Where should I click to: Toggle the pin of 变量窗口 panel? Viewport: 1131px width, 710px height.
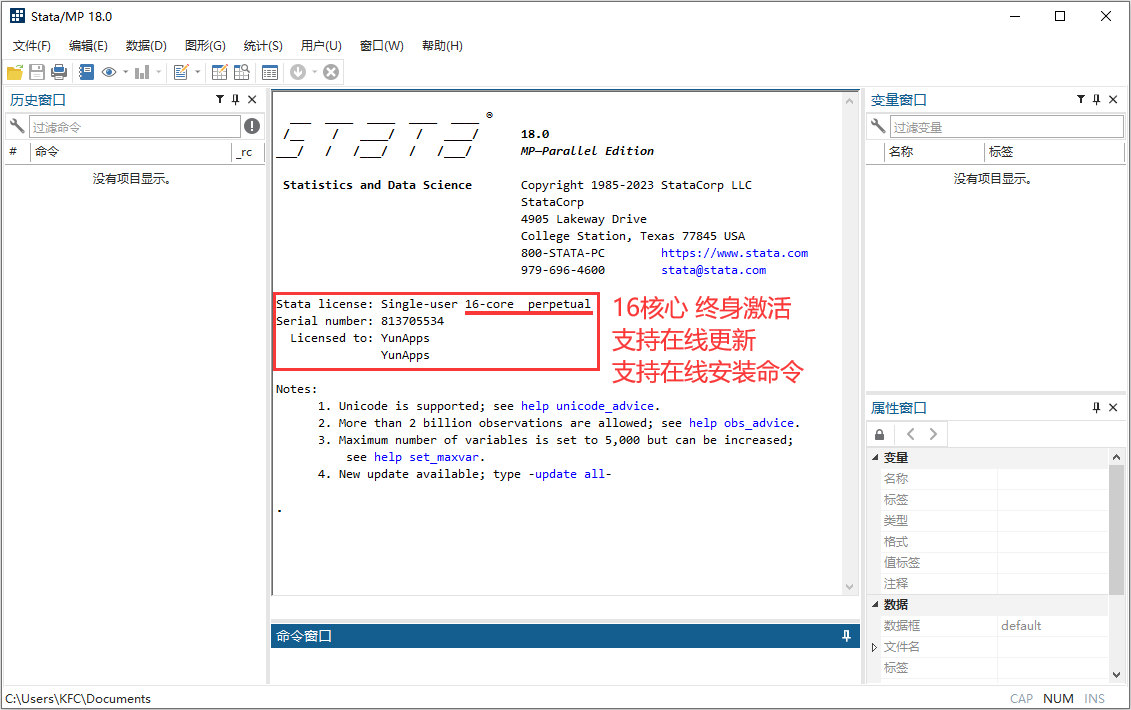(x=1096, y=100)
